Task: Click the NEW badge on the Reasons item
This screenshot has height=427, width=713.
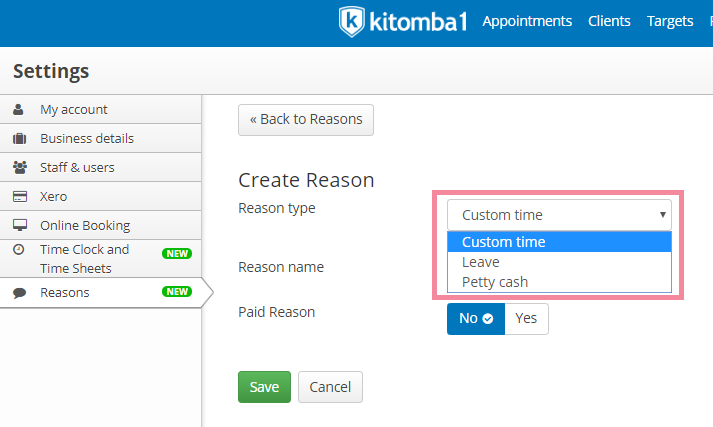Action: (x=177, y=291)
